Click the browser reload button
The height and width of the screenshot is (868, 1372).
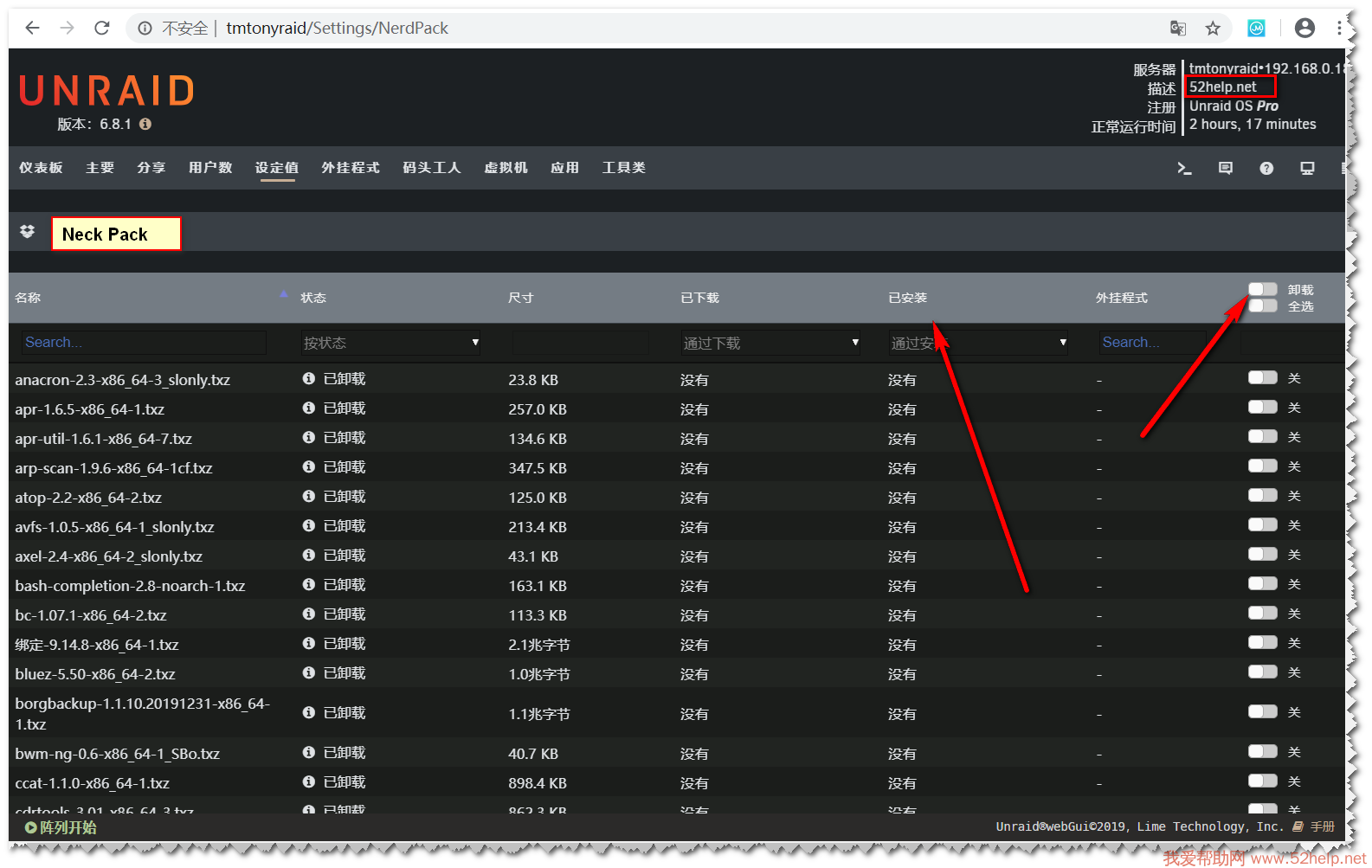[102, 29]
